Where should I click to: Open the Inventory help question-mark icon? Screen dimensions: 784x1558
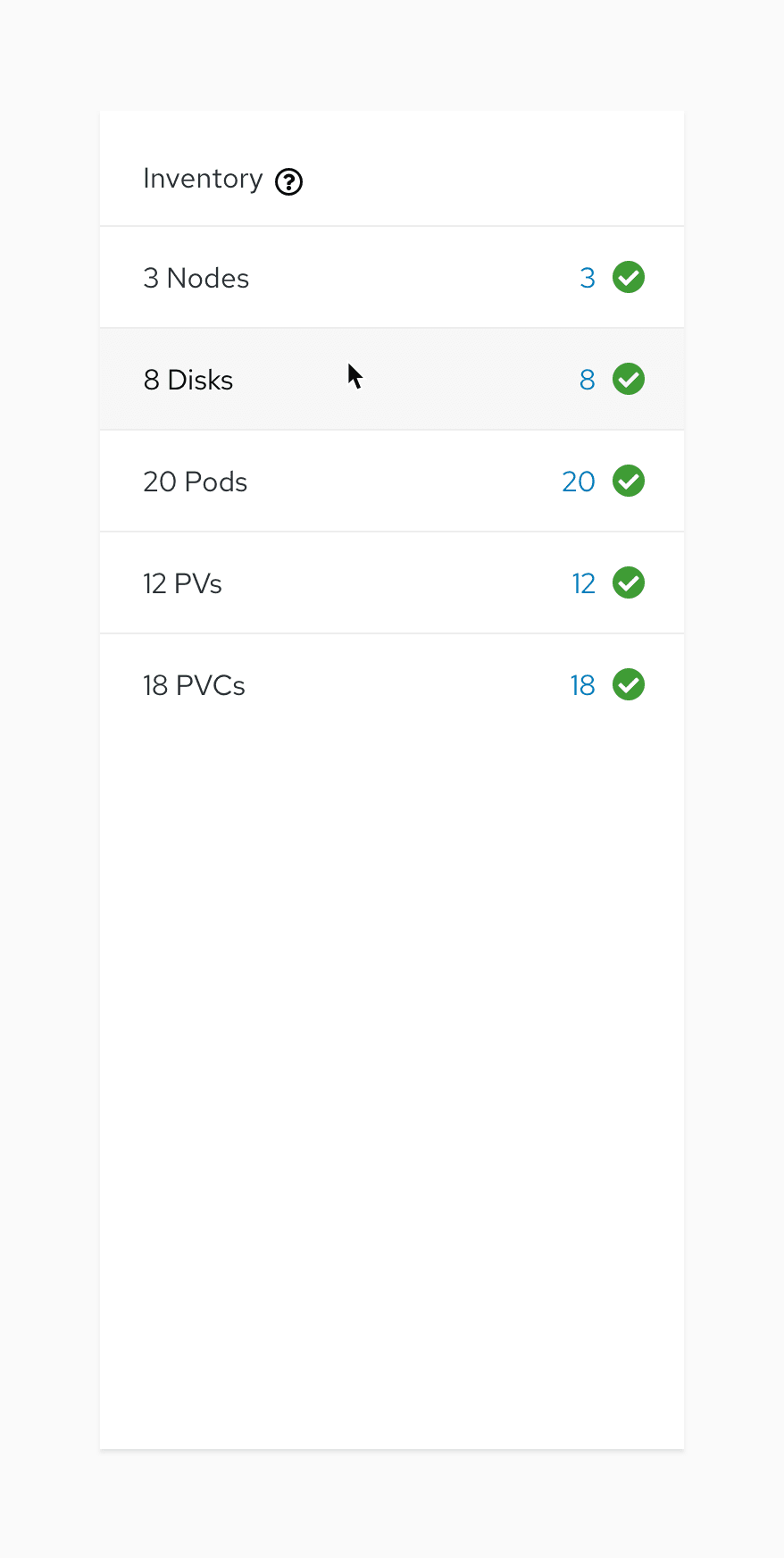pos(288,182)
